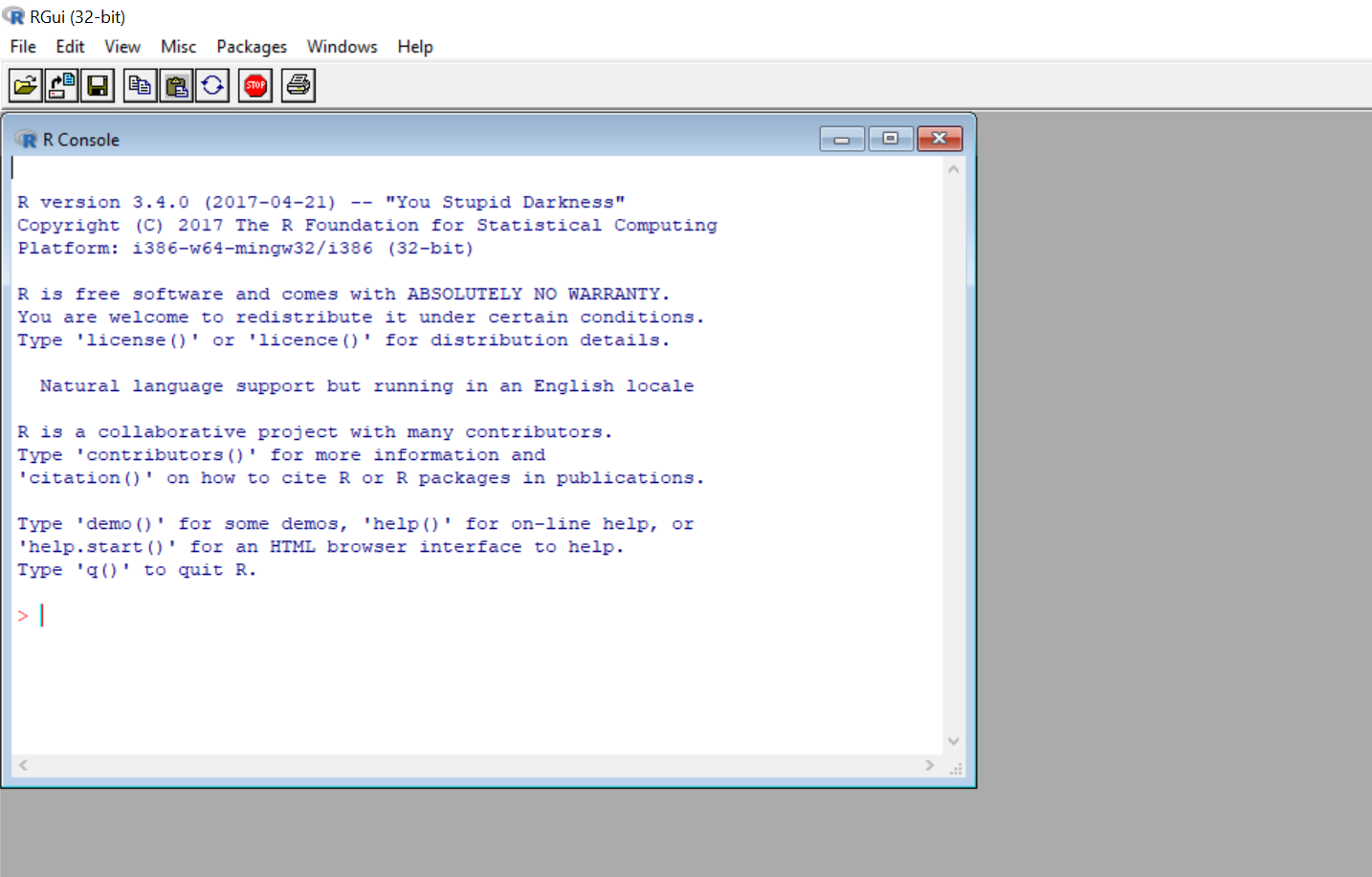The image size is (1372, 877).
Task: Click the 'R is a collaborative project' line
Action: (315, 432)
